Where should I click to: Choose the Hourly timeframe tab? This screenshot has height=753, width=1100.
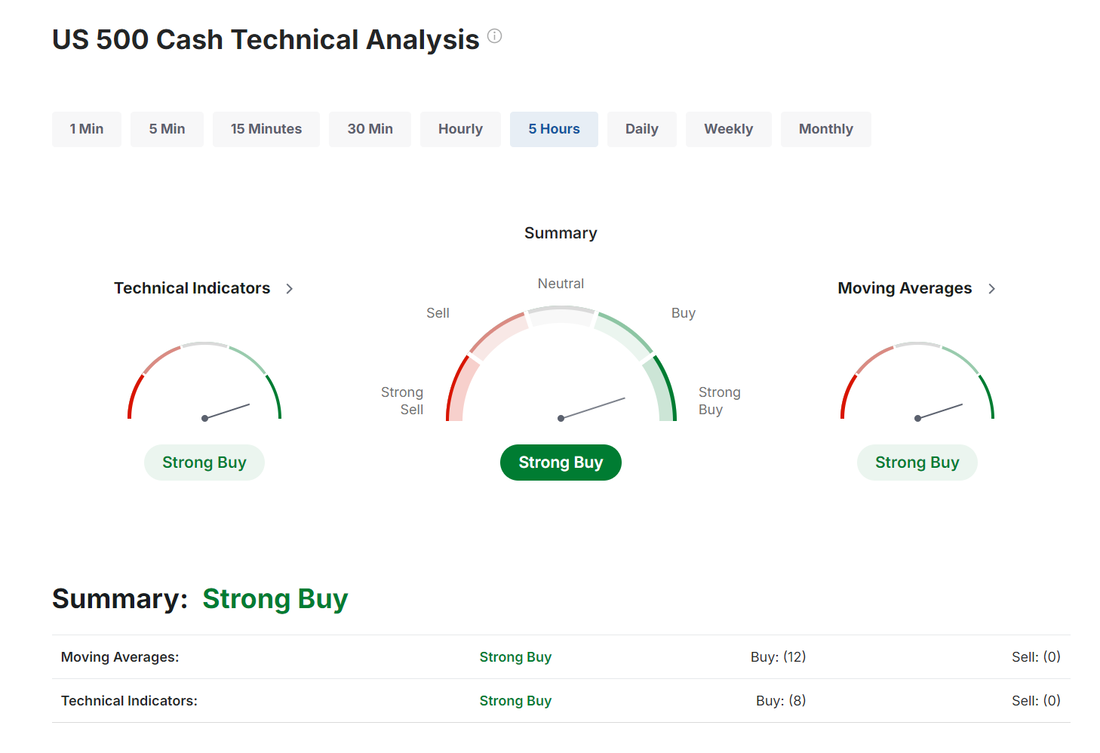click(x=460, y=129)
